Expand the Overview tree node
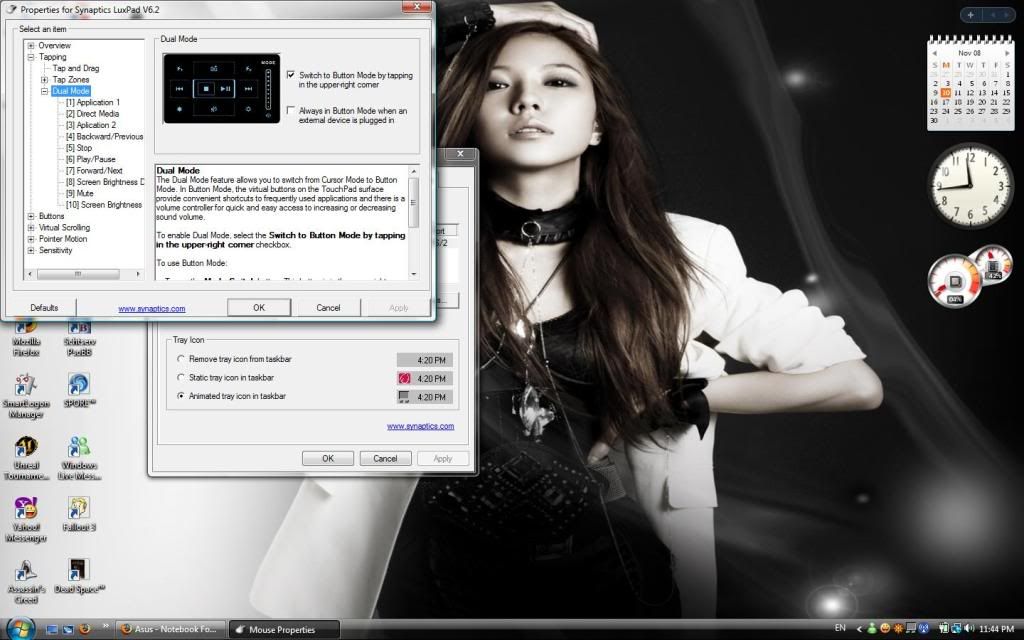This screenshot has height=640, width=1024. [x=31, y=46]
